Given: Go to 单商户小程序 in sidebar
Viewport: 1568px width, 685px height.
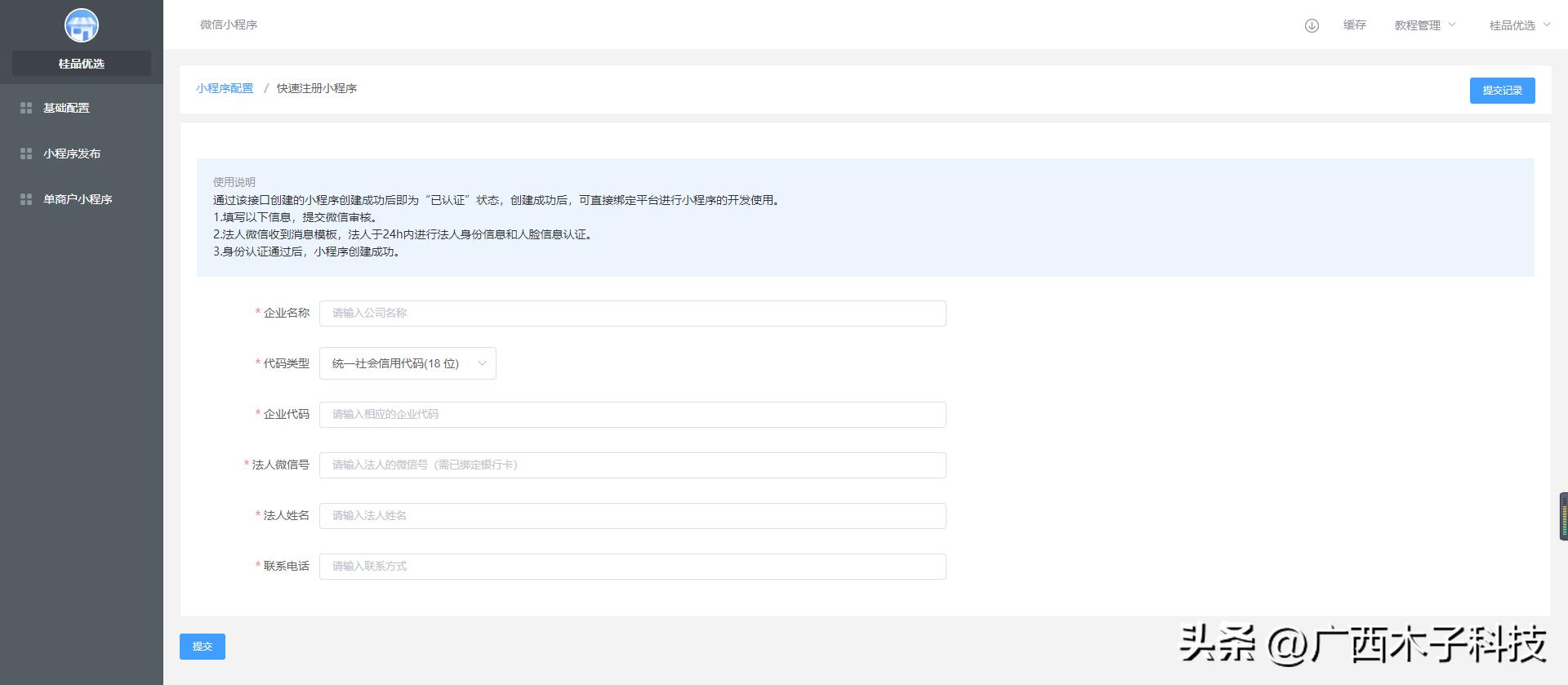Looking at the screenshot, I should (x=78, y=199).
